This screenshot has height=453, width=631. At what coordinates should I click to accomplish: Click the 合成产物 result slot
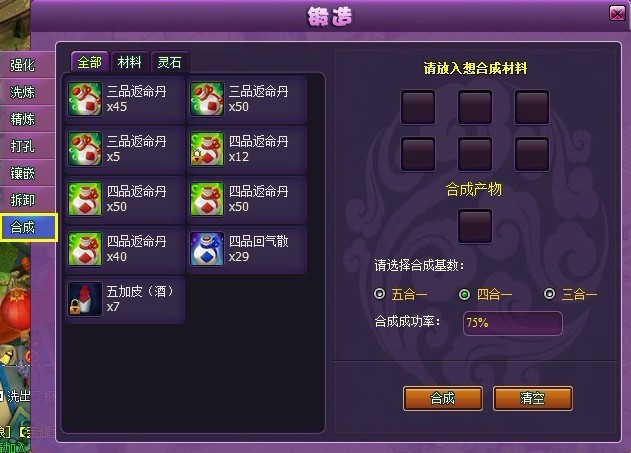[x=475, y=226]
